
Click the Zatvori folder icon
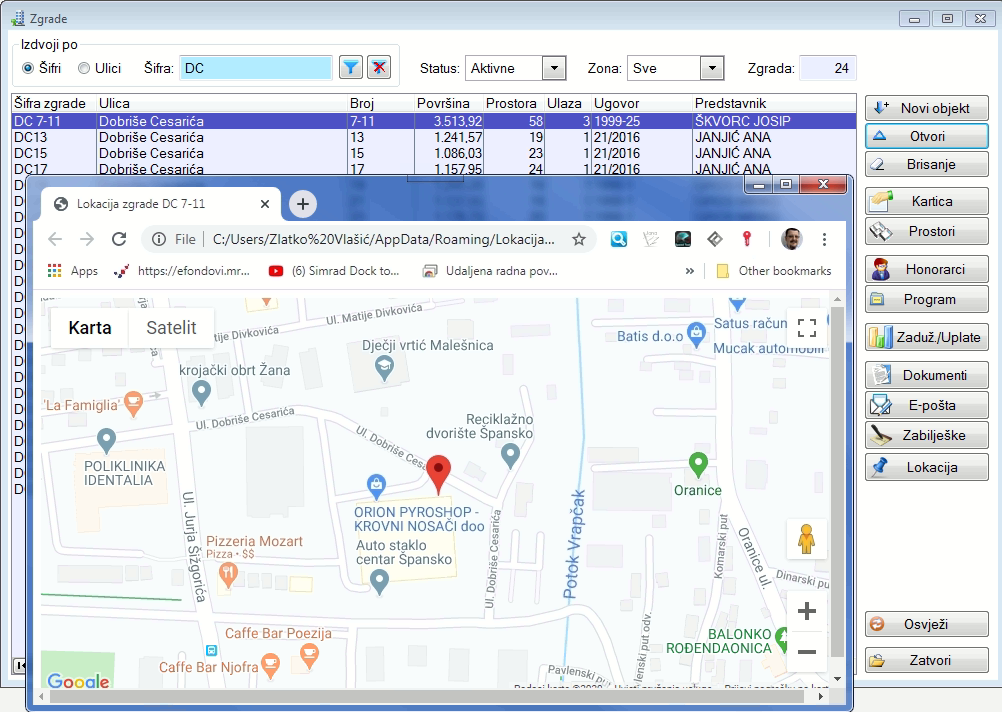point(877,660)
